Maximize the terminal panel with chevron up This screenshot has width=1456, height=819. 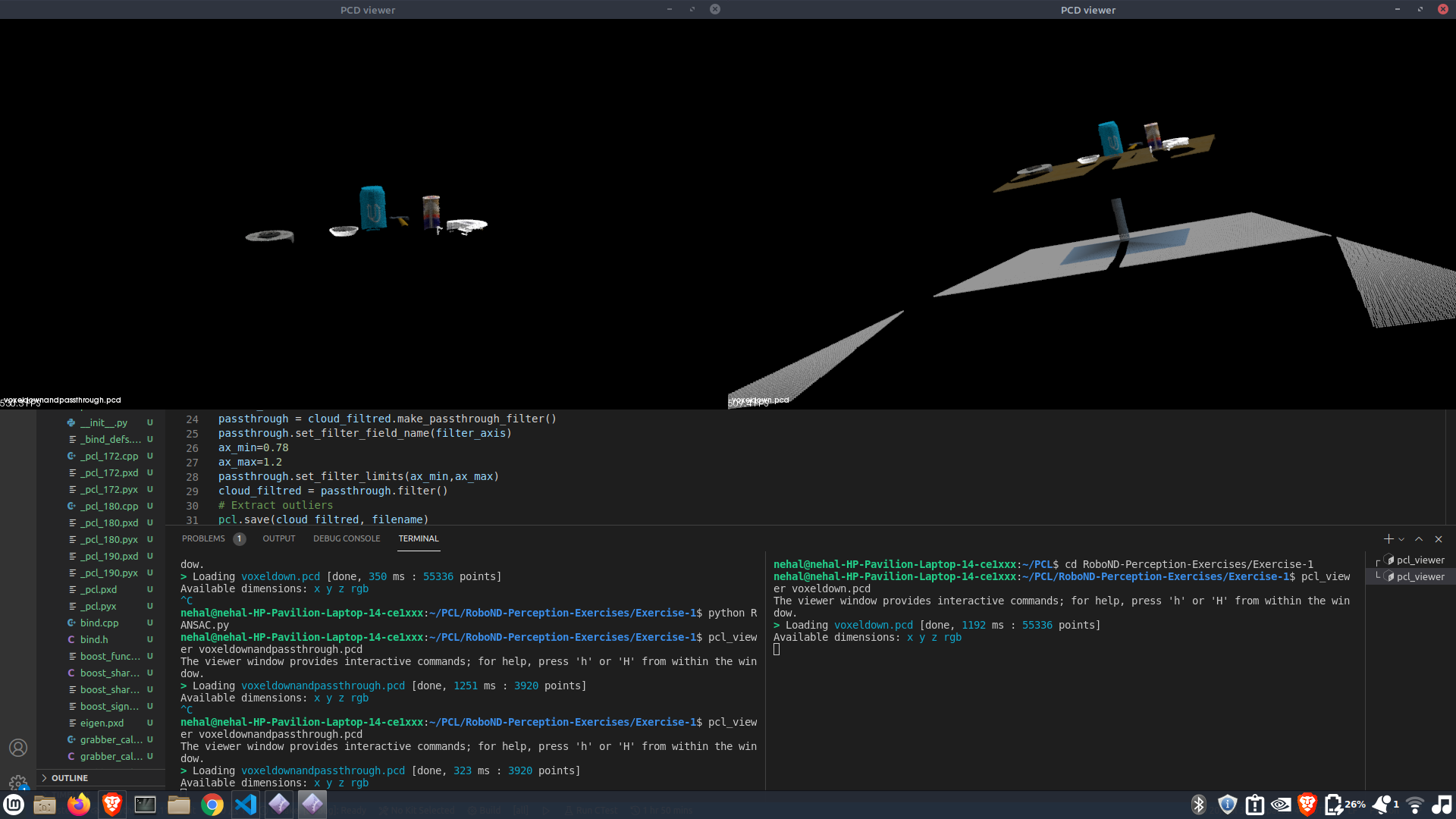click(x=1419, y=539)
